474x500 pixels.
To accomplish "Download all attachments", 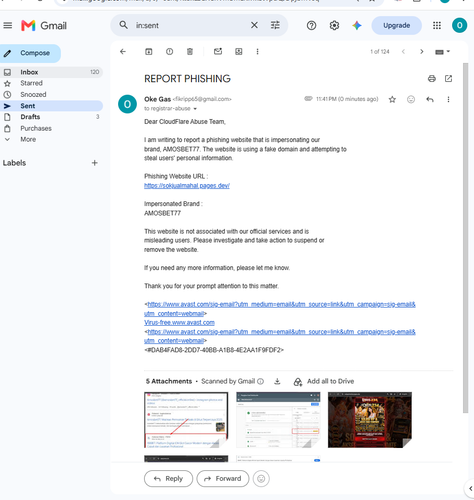I will [277, 381].
